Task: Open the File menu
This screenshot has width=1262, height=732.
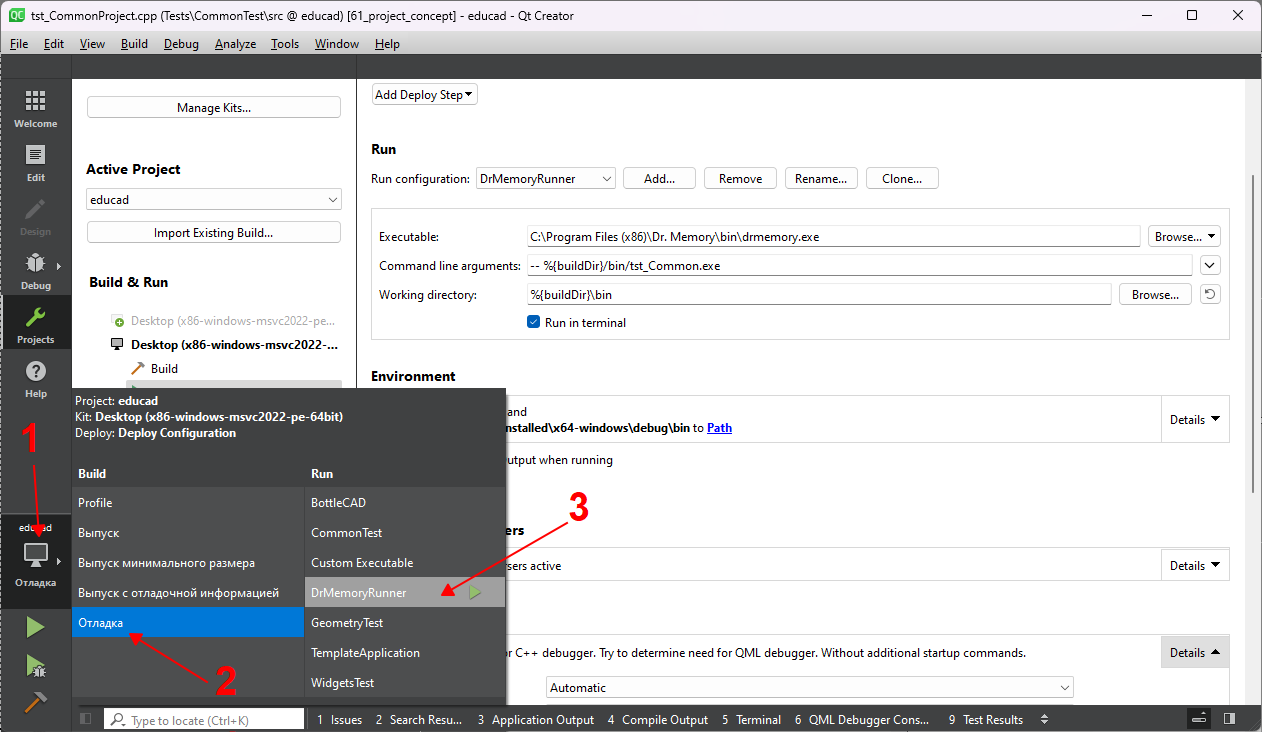Action: [x=19, y=44]
